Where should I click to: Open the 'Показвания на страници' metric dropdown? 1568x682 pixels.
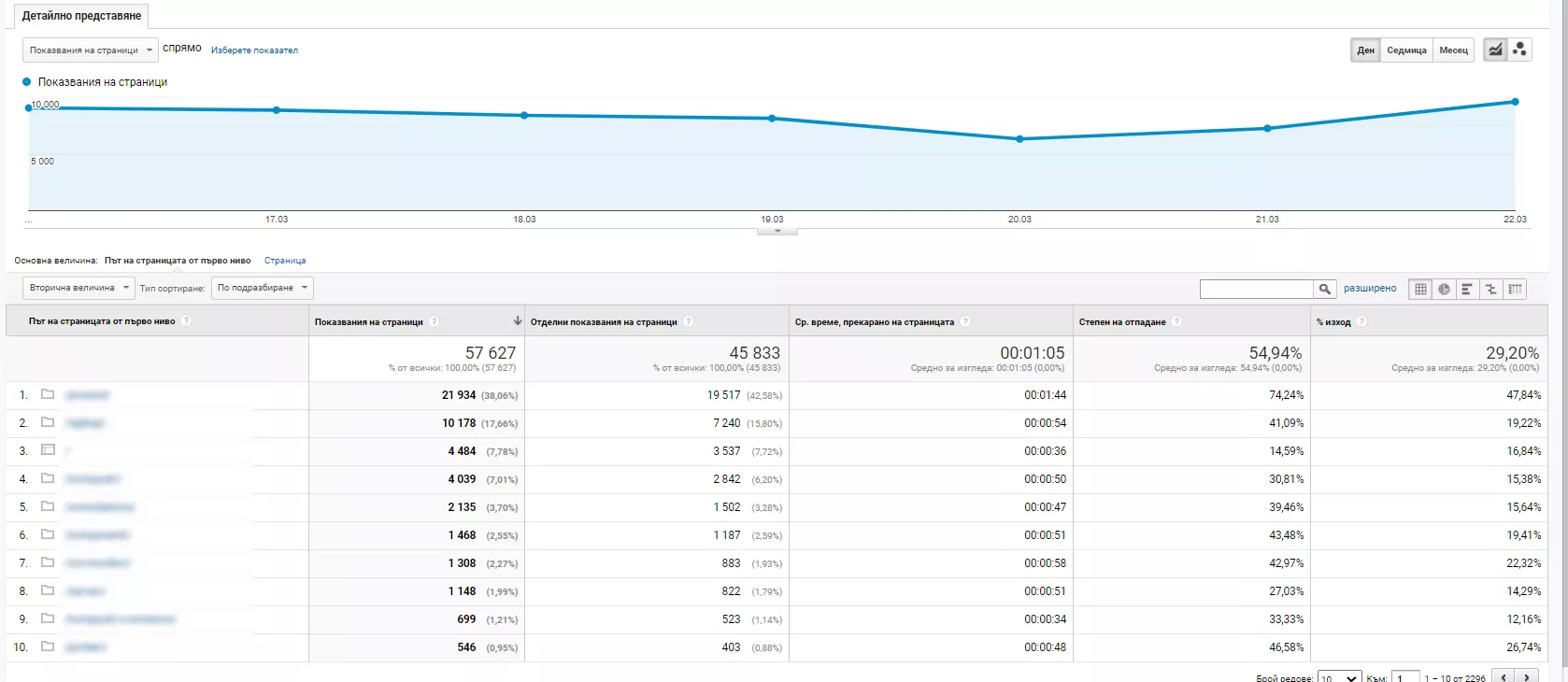[90, 50]
